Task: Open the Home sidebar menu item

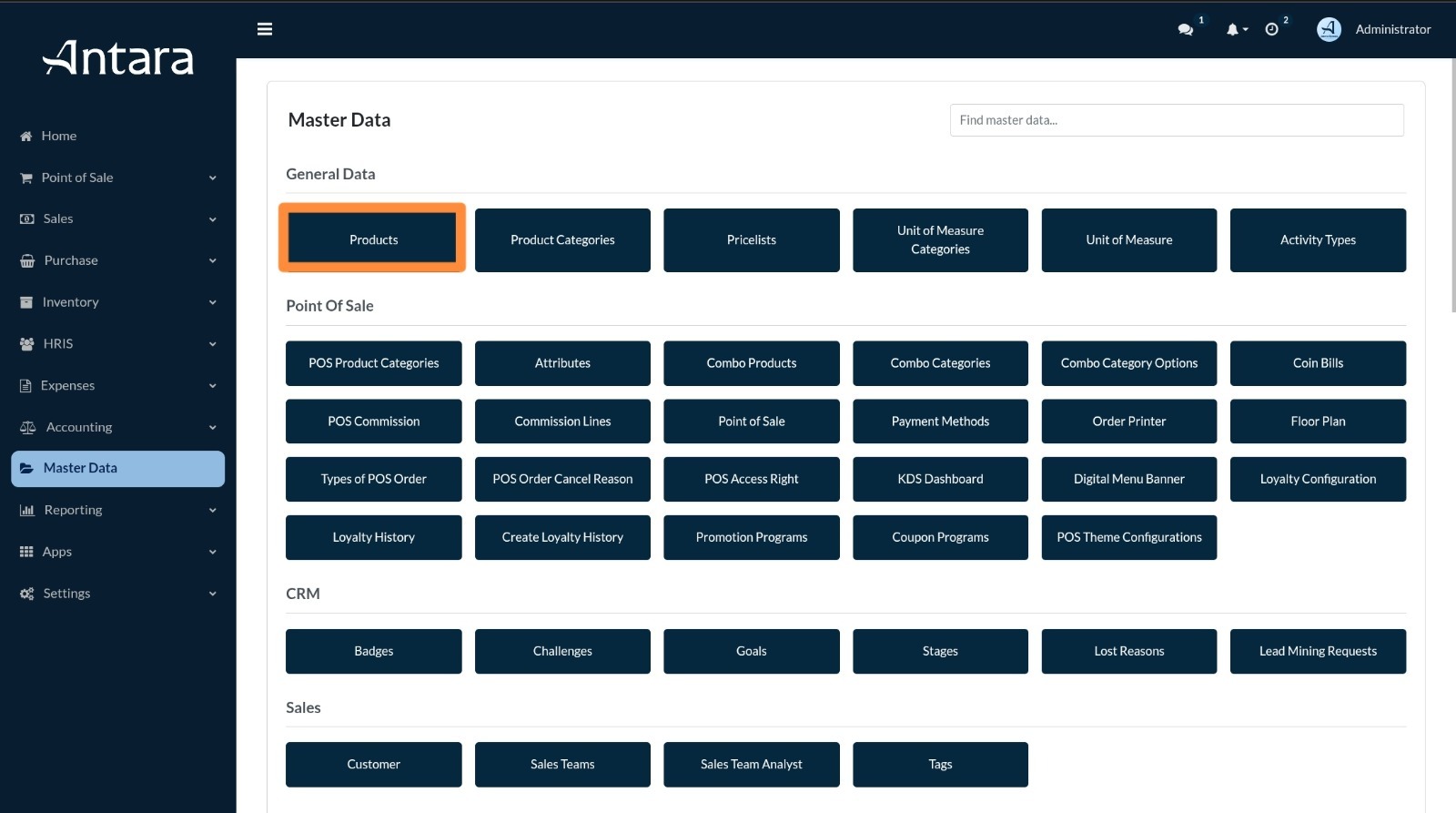Action: [117, 137]
